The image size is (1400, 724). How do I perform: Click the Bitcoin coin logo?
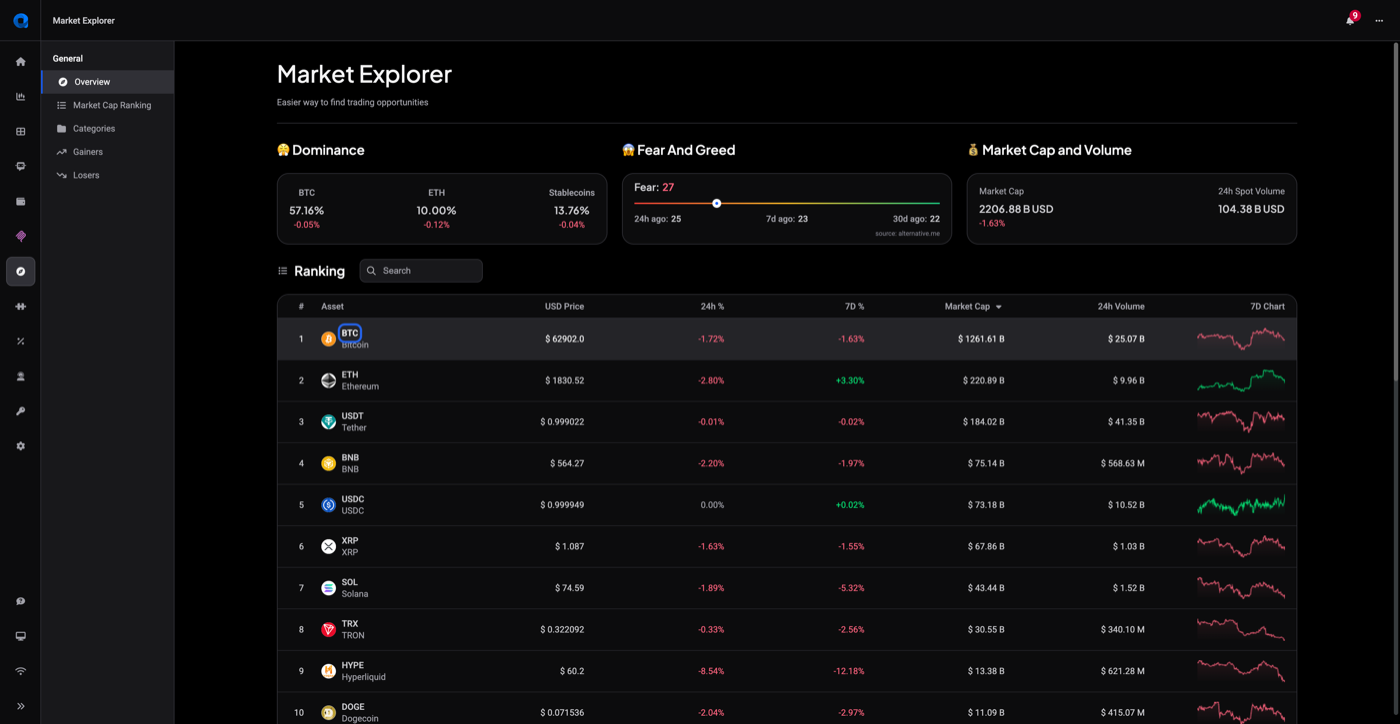328,339
